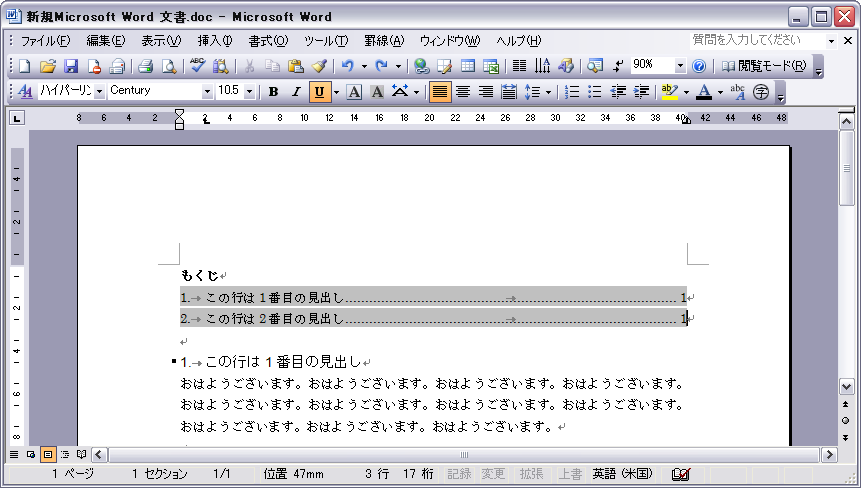This screenshot has height=488, width=861.
Task: Toggle Italic formatting
Action: pos(296,92)
